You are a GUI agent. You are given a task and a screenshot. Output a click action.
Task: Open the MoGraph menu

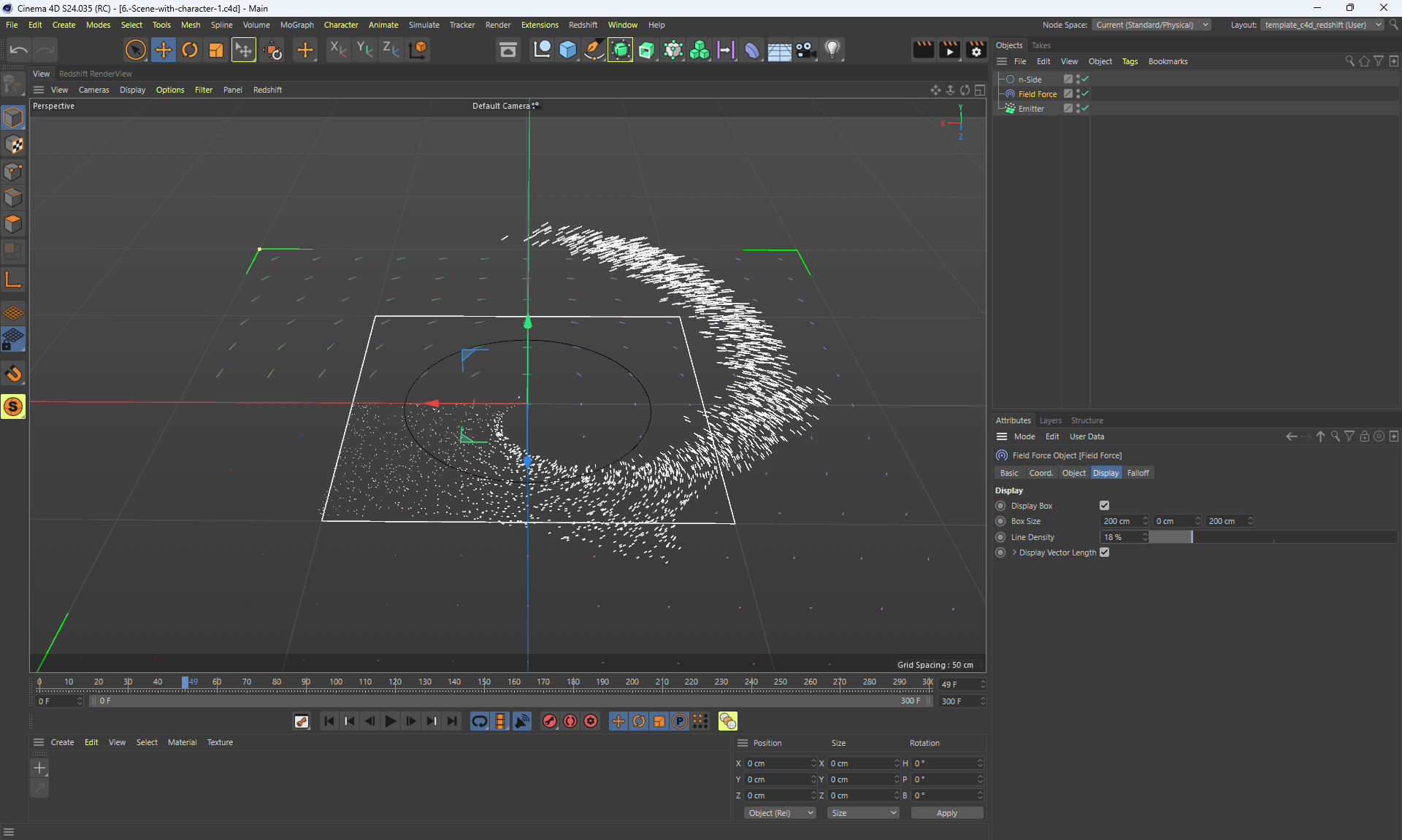click(296, 25)
